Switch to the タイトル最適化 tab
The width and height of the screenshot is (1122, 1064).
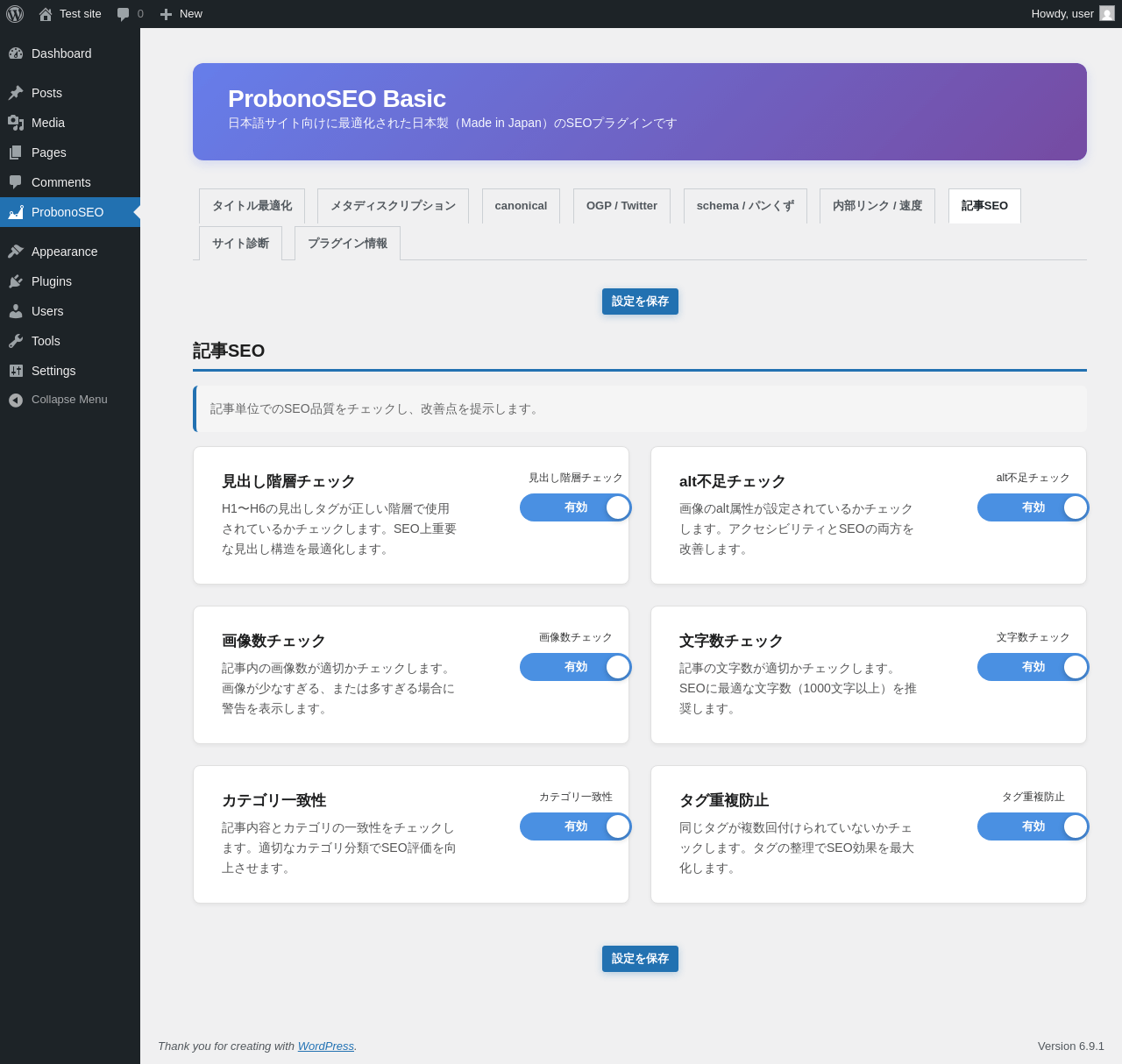click(x=252, y=206)
